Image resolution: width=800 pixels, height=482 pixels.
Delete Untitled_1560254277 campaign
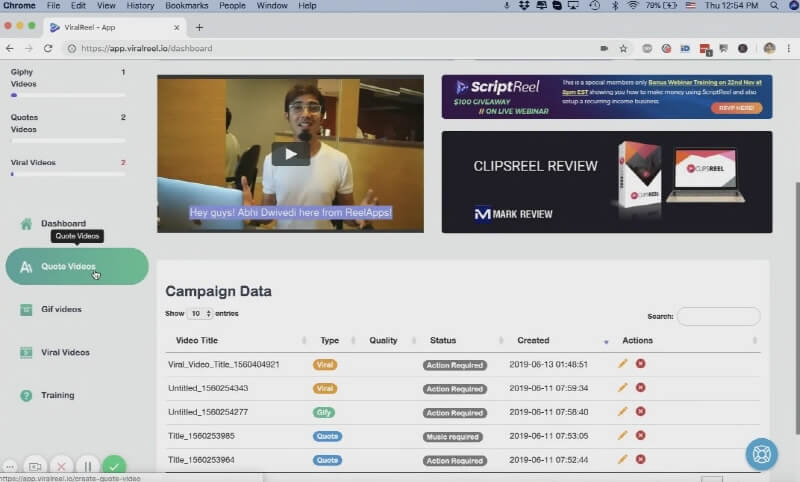click(x=640, y=412)
